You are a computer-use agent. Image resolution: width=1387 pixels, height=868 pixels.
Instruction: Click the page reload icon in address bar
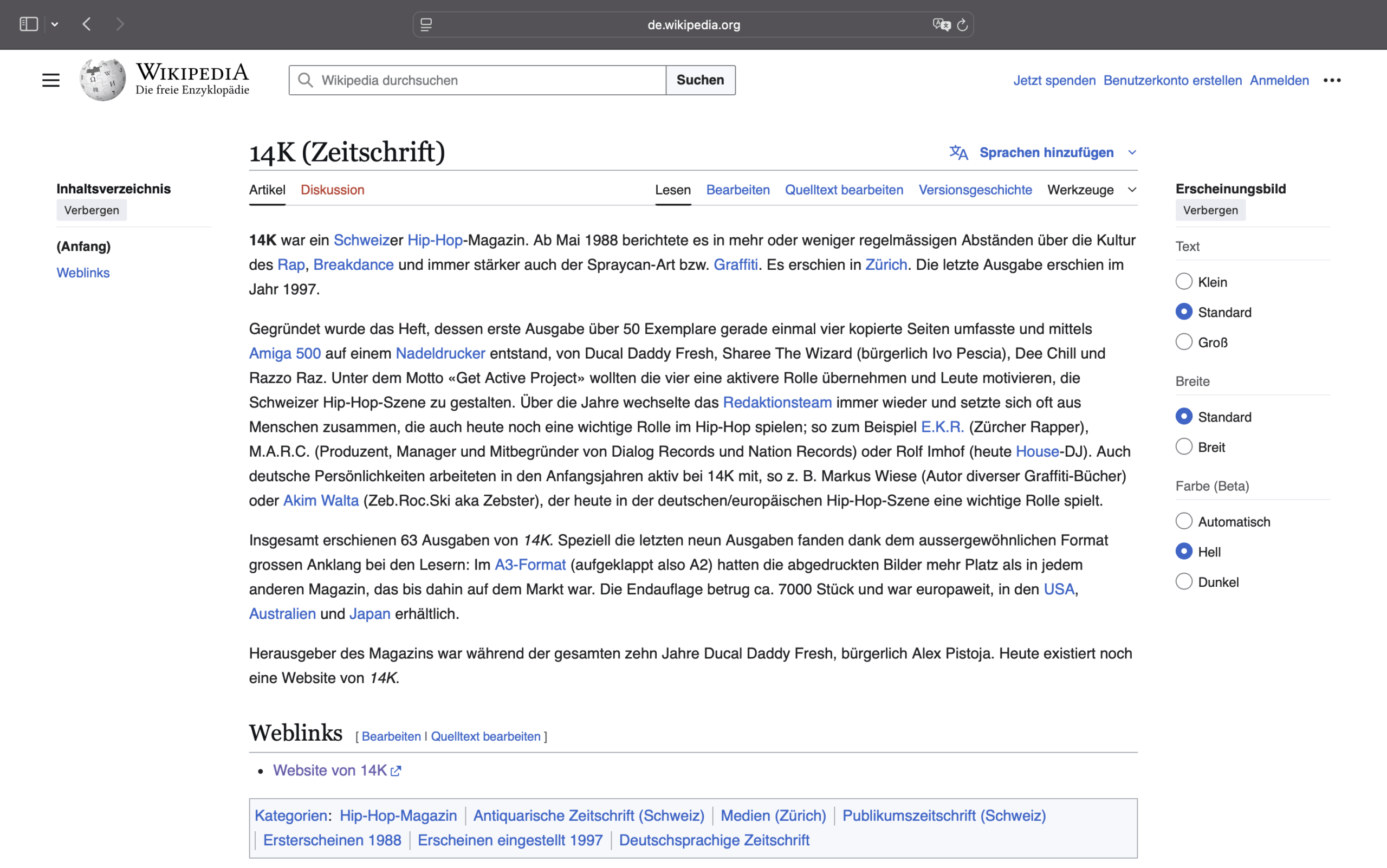(963, 25)
